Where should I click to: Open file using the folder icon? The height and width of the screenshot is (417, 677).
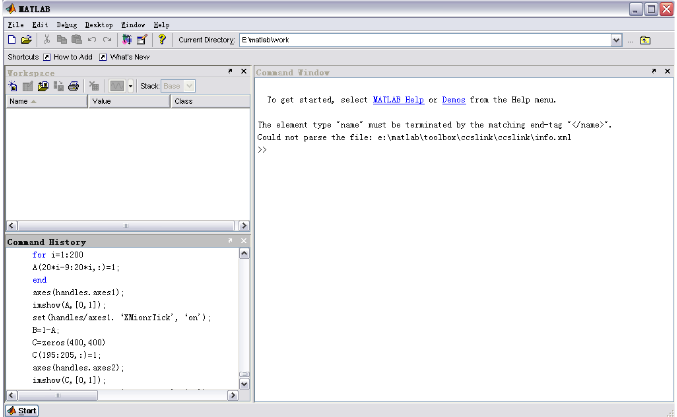click(26, 40)
